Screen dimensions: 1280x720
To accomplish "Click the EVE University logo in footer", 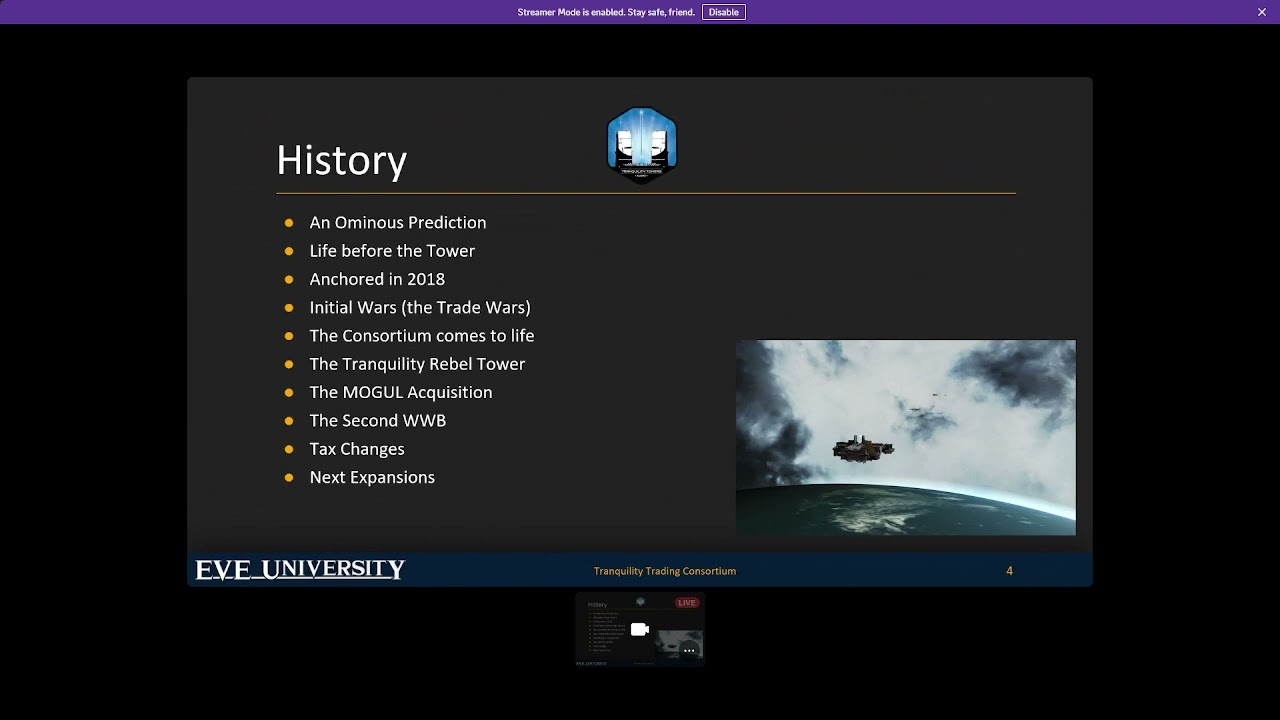I will (300, 570).
